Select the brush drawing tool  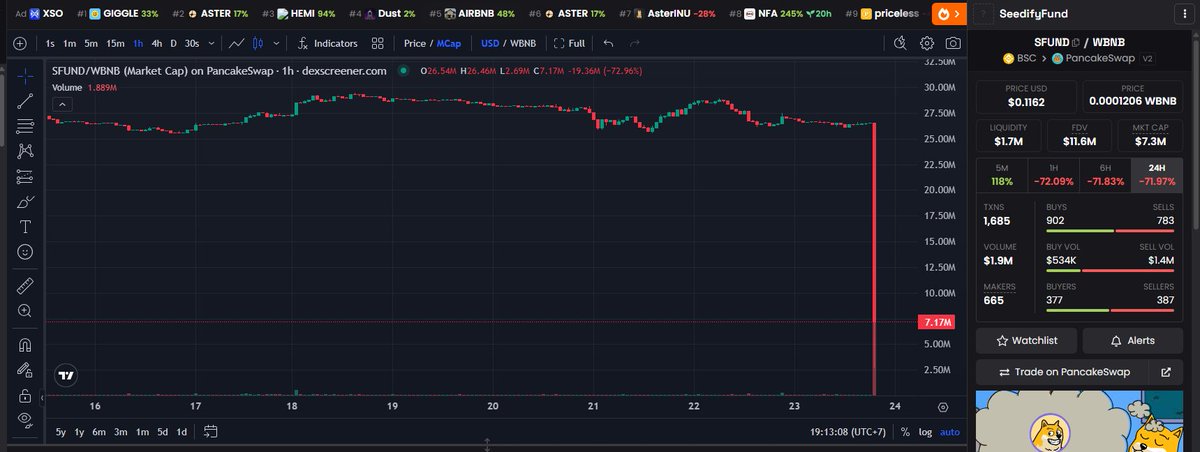pyautogui.click(x=25, y=201)
